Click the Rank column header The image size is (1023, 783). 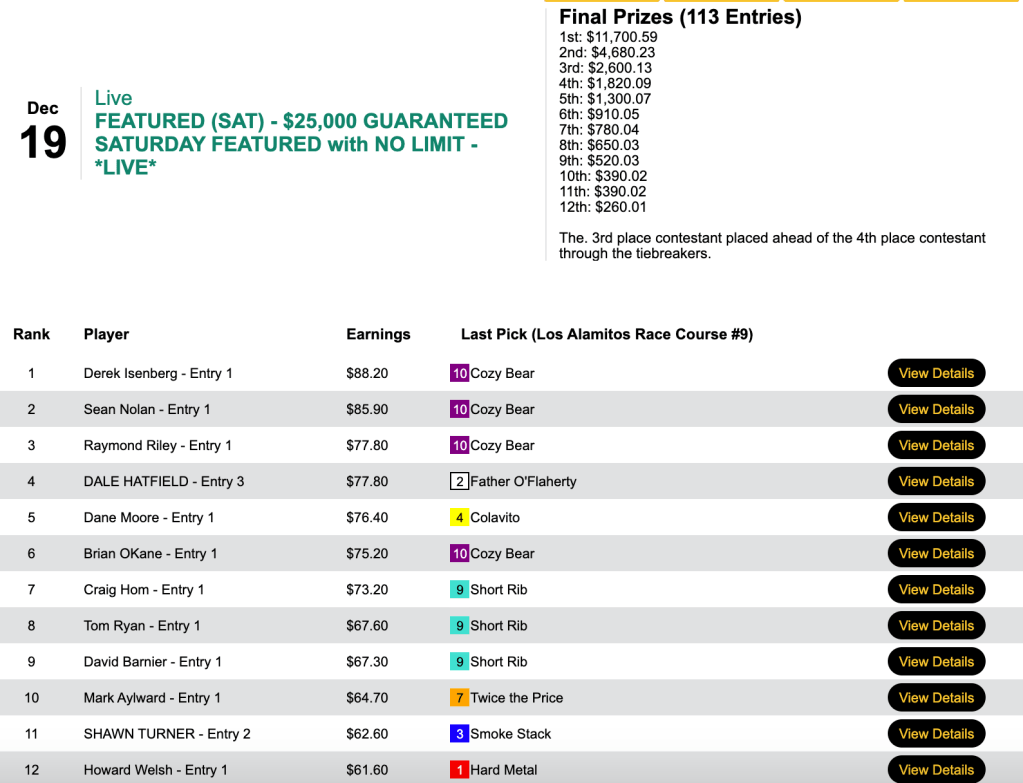(31, 334)
